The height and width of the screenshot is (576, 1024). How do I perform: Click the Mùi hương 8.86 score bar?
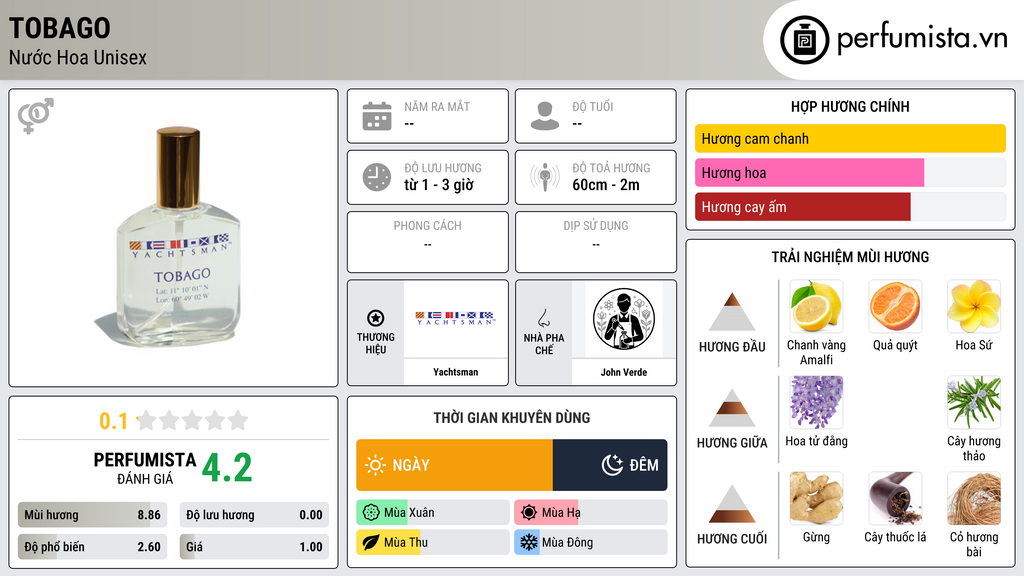92,515
